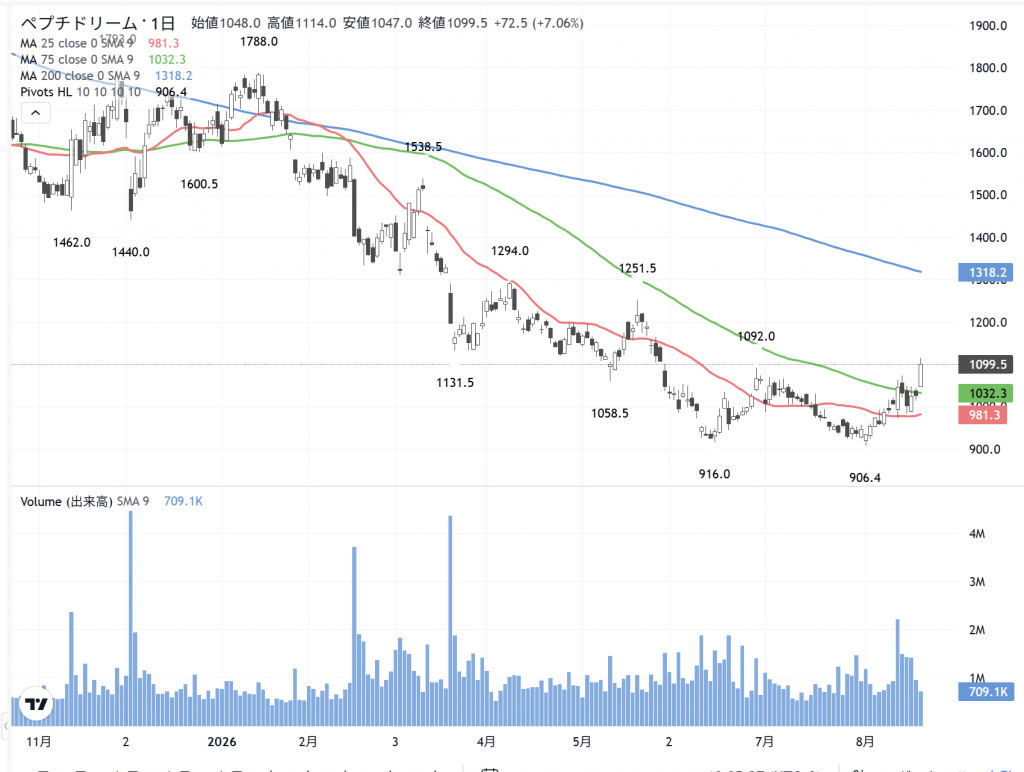Click the left edge panel expand arrow

click(5, 726)
